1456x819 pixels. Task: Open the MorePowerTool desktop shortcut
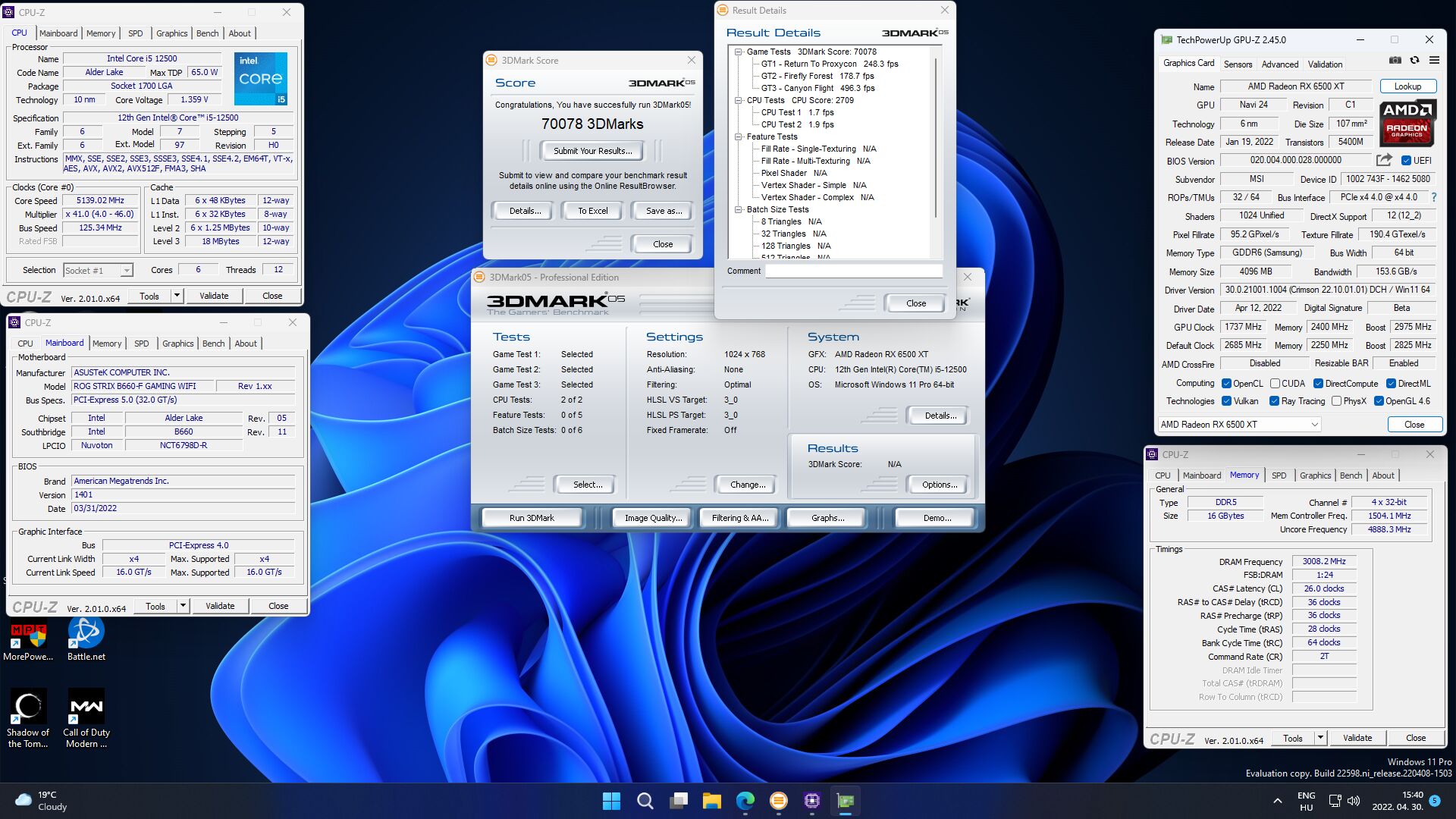click(x=28, y=641)
